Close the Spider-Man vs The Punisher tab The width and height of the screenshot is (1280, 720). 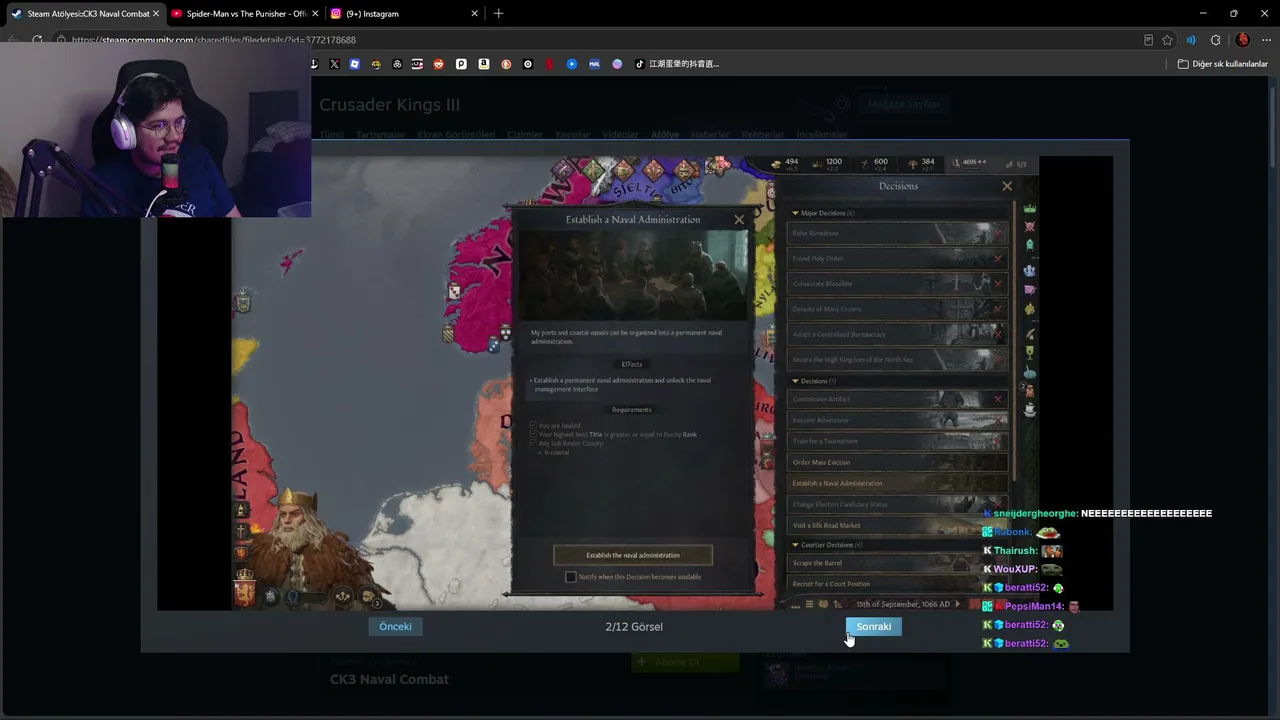(316, 14)
